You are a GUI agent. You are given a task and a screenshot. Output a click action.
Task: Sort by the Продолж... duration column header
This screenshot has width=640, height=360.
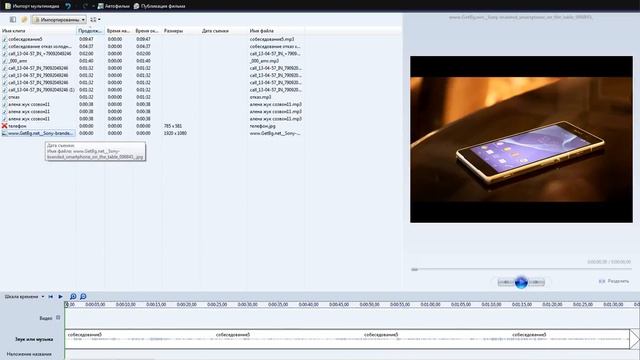pyautogui.click(x=90, y=31)
